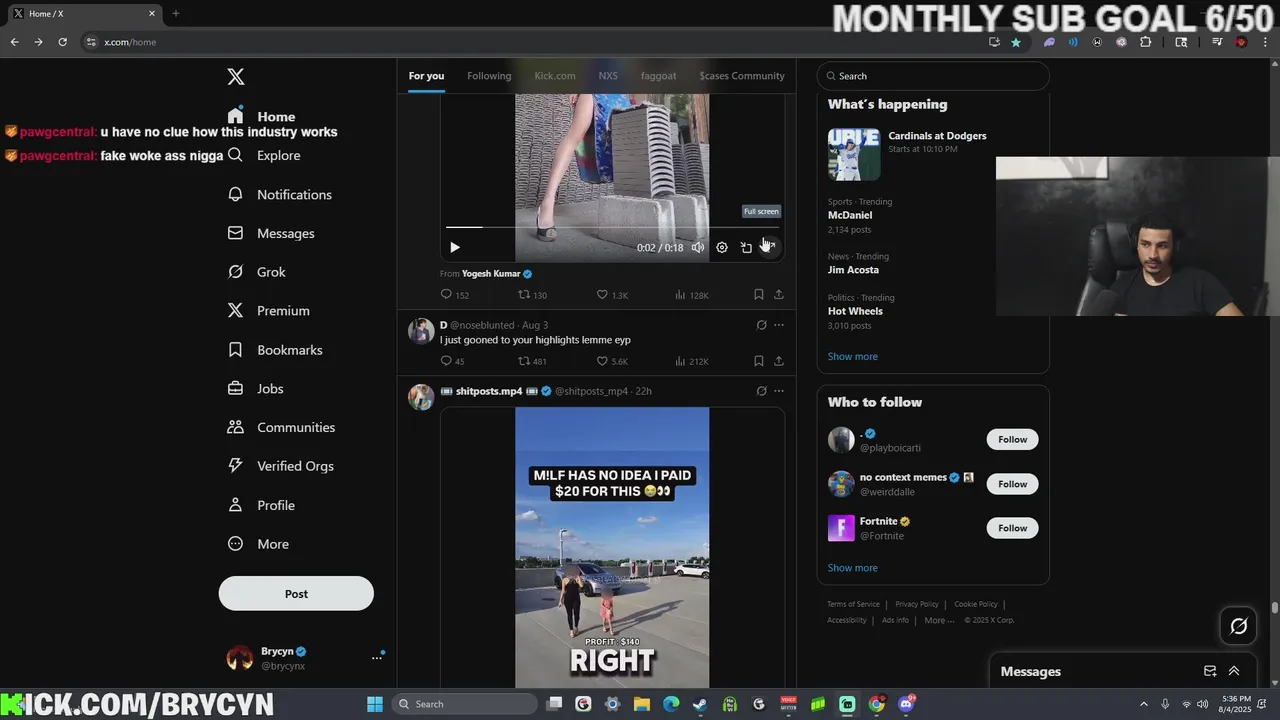The width and height of the screenshot is (1280, 720).
Task: Open Messages in the left sidebar
Action: tap(271, 233)
